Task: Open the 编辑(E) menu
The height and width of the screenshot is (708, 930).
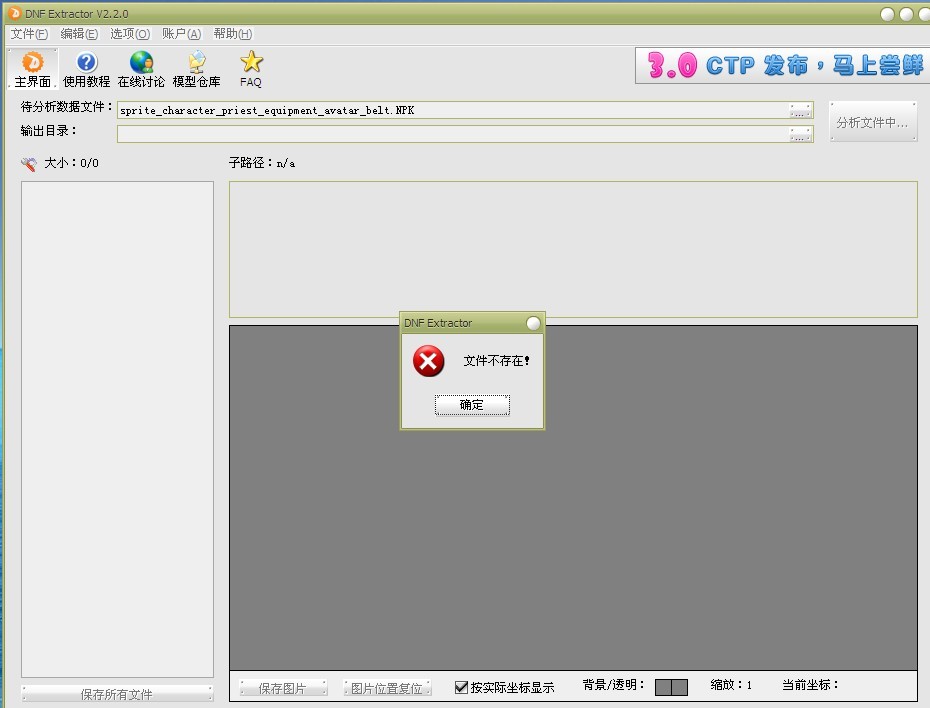Action: tap(79, 34)
